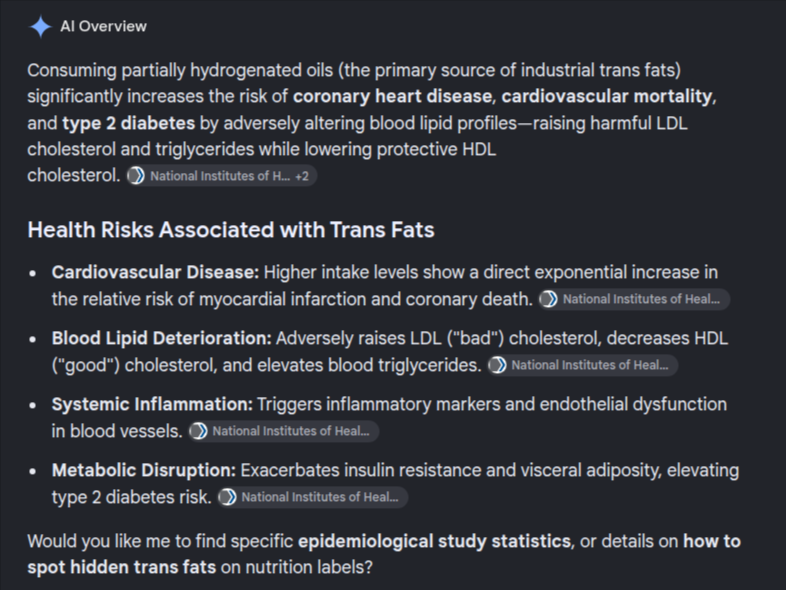Click the NIH source icon in the Systemic Inflammation bullet

click(x=199, y=431)
